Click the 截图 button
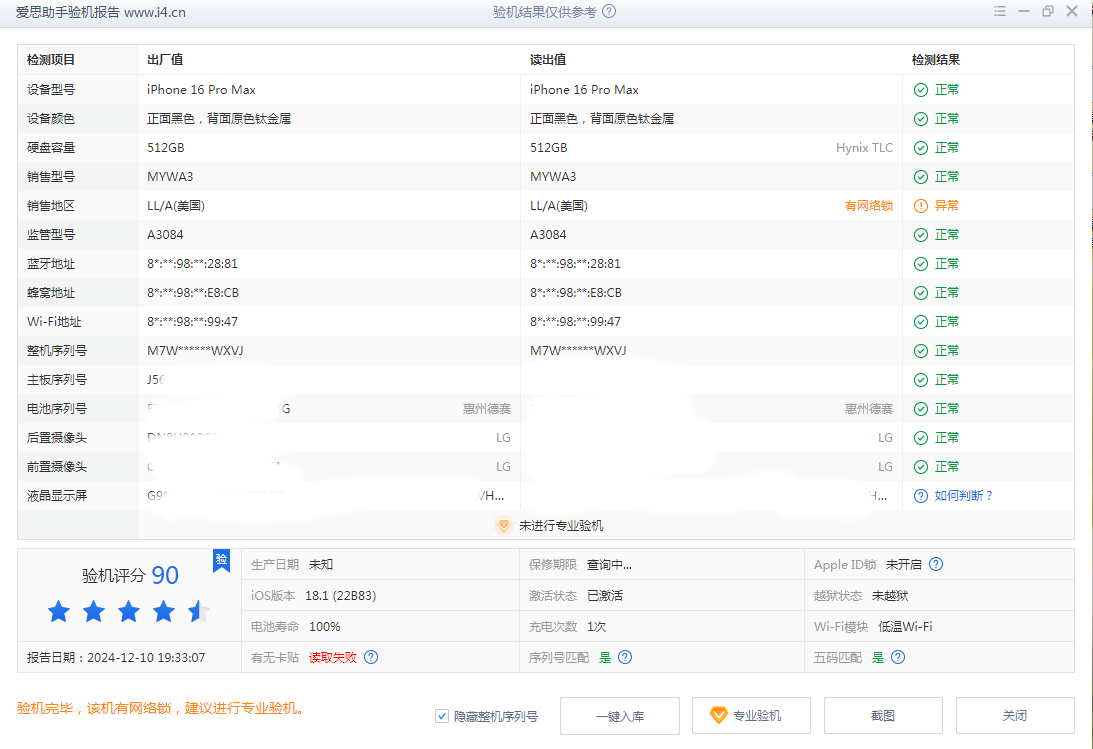The height and width of the screenshot is (749, 1093). tap(883, 716)
